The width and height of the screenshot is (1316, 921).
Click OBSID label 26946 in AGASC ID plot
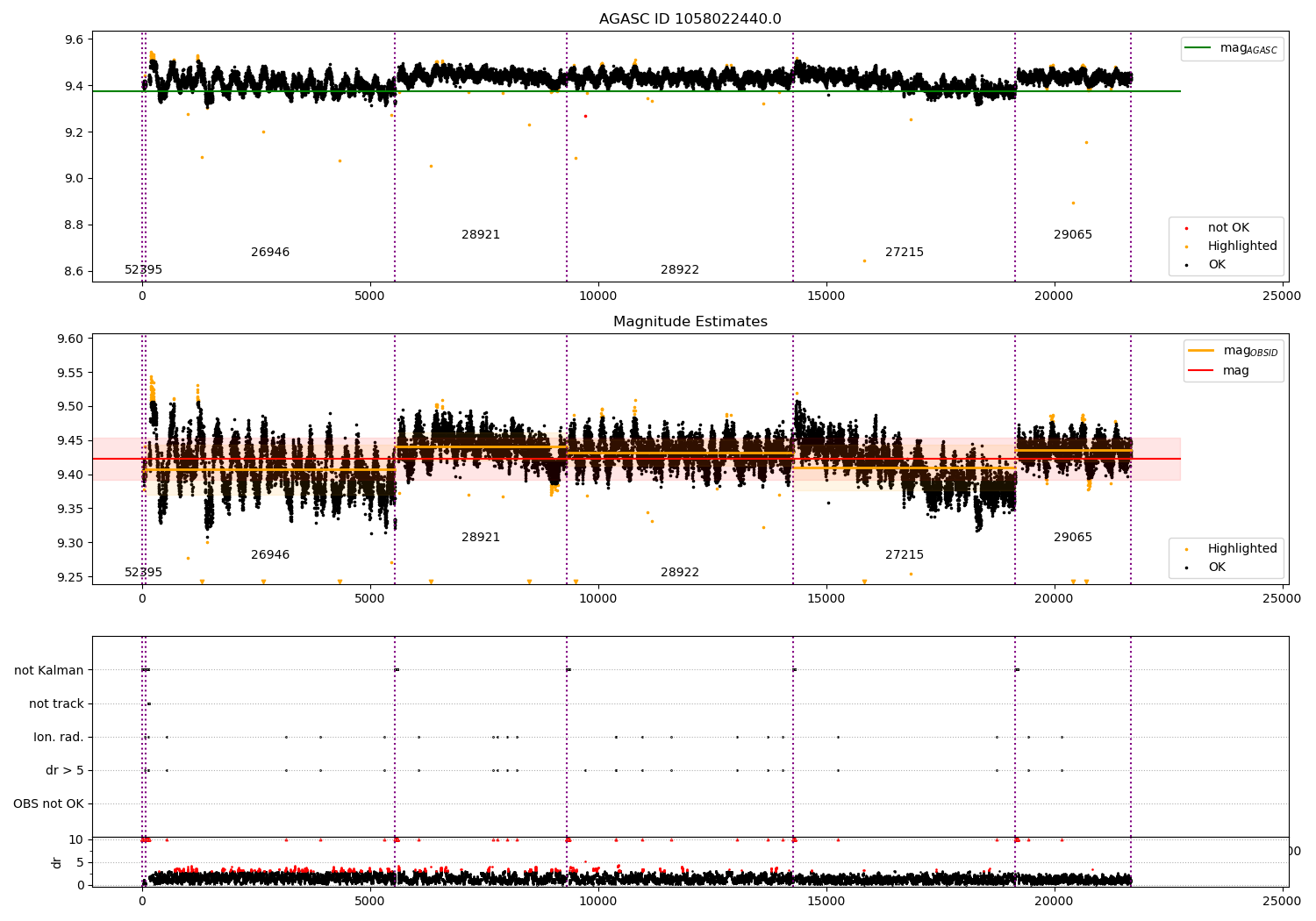[270, 253]
